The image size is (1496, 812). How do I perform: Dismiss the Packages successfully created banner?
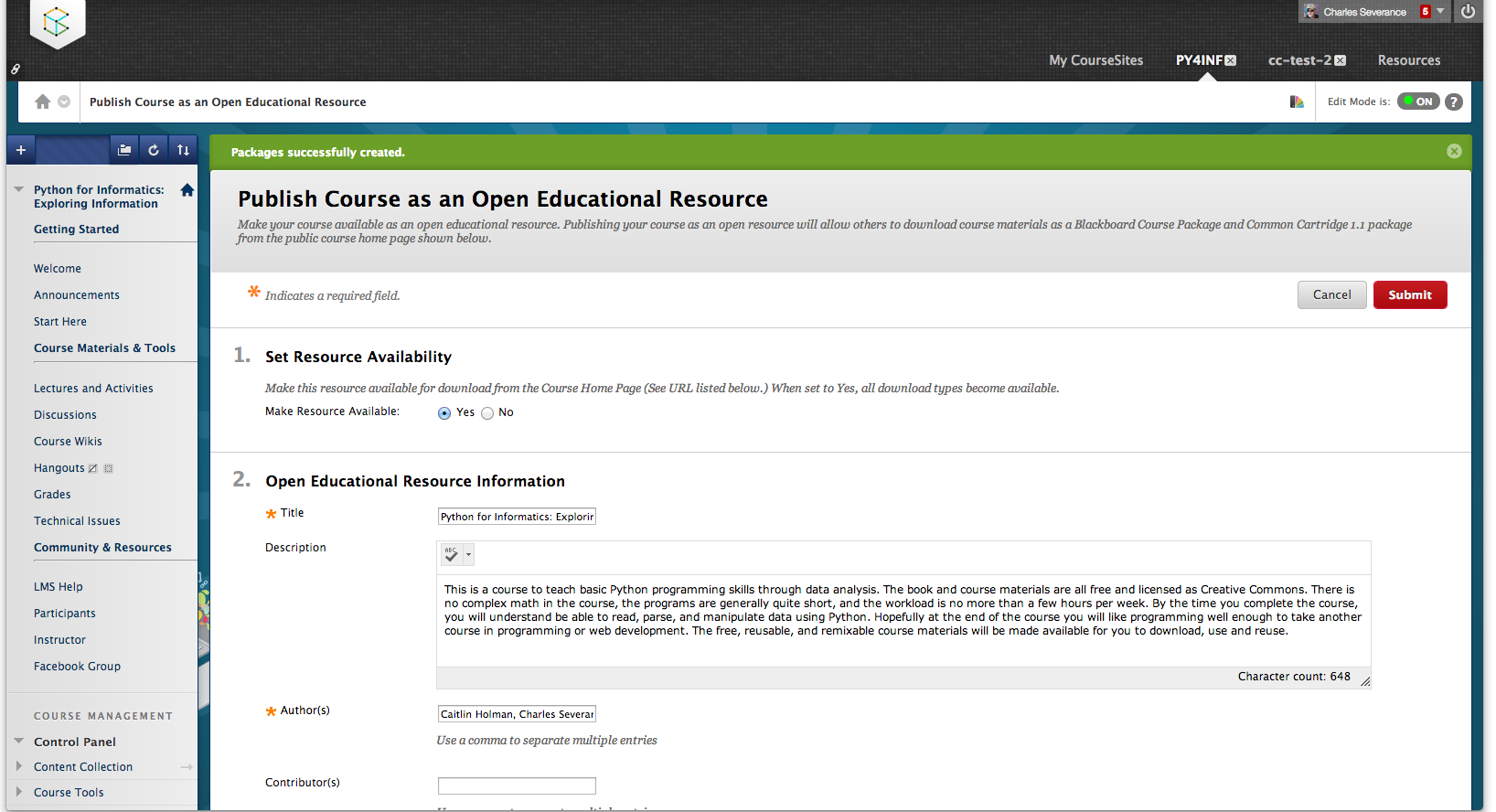(x=1454, y=151)
